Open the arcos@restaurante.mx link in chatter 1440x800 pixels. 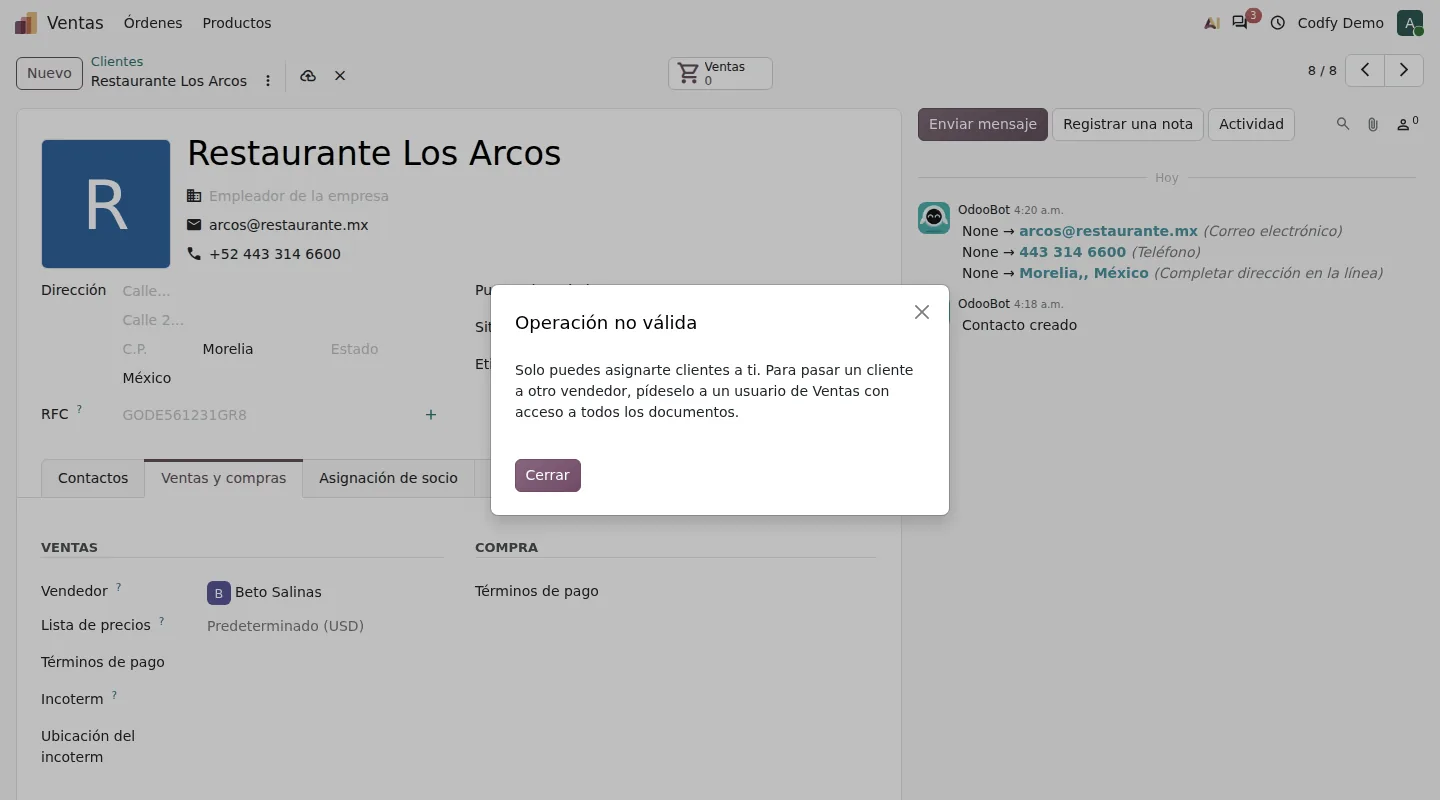[1108, 231]
